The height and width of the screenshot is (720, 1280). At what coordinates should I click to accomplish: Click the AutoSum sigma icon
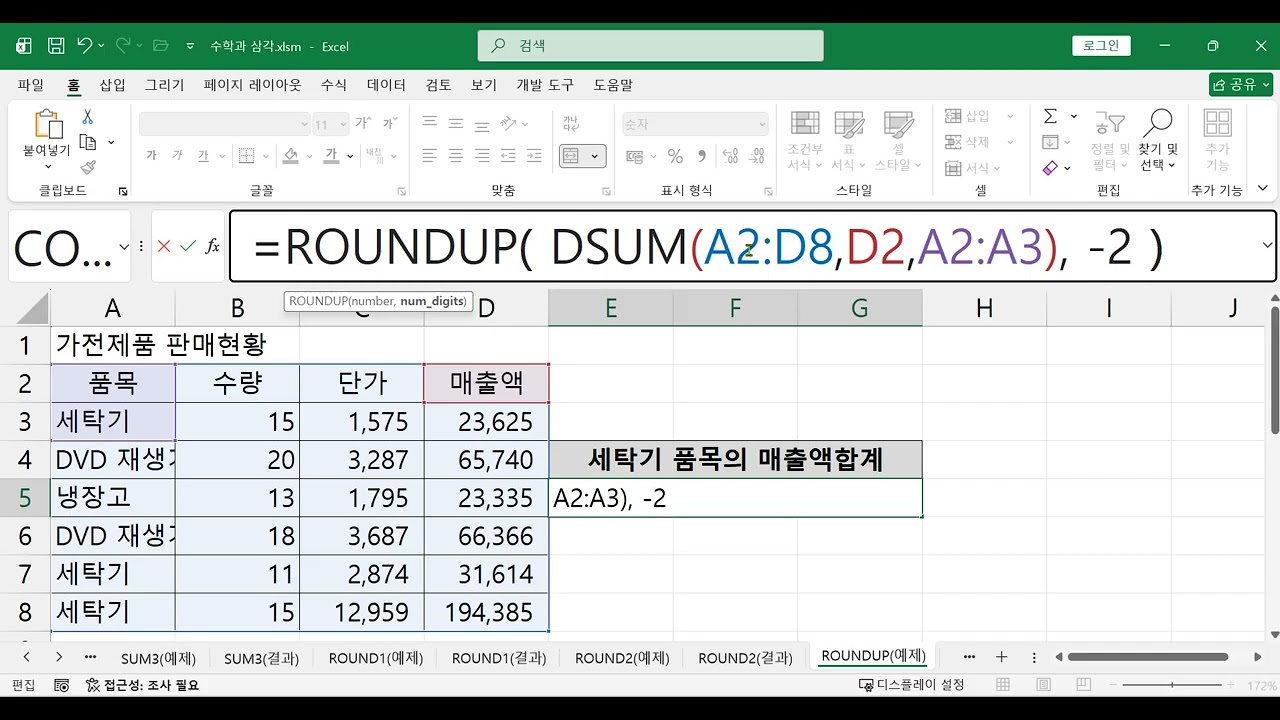tap(1050, 117)
